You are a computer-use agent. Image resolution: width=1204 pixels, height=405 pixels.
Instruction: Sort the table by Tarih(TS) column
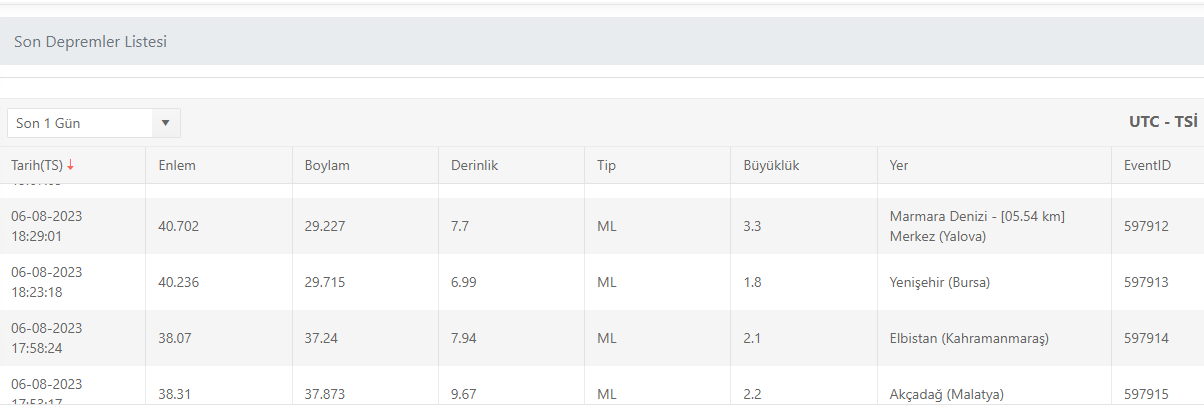[34, 165]
